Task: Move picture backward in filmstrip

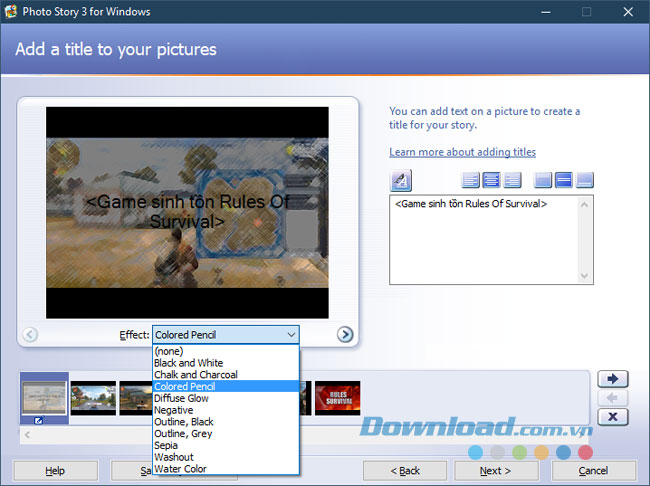Action: pyautogui.click(x=613, y=398)
